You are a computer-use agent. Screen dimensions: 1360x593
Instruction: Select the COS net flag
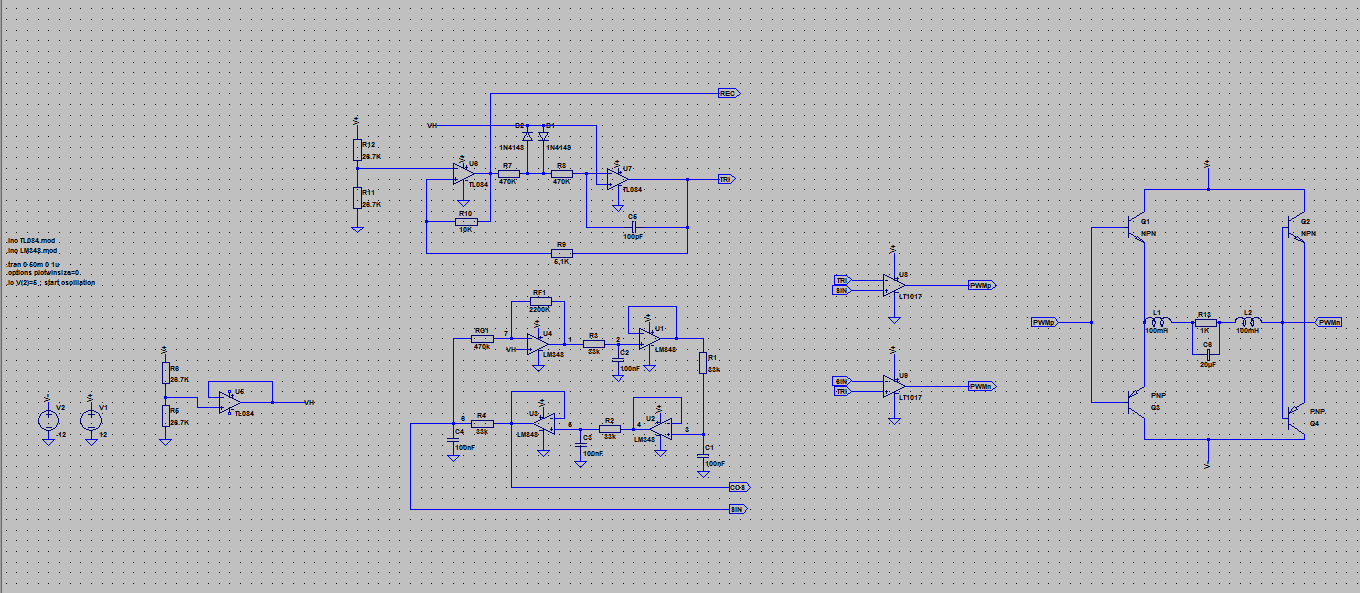(737, 487)
